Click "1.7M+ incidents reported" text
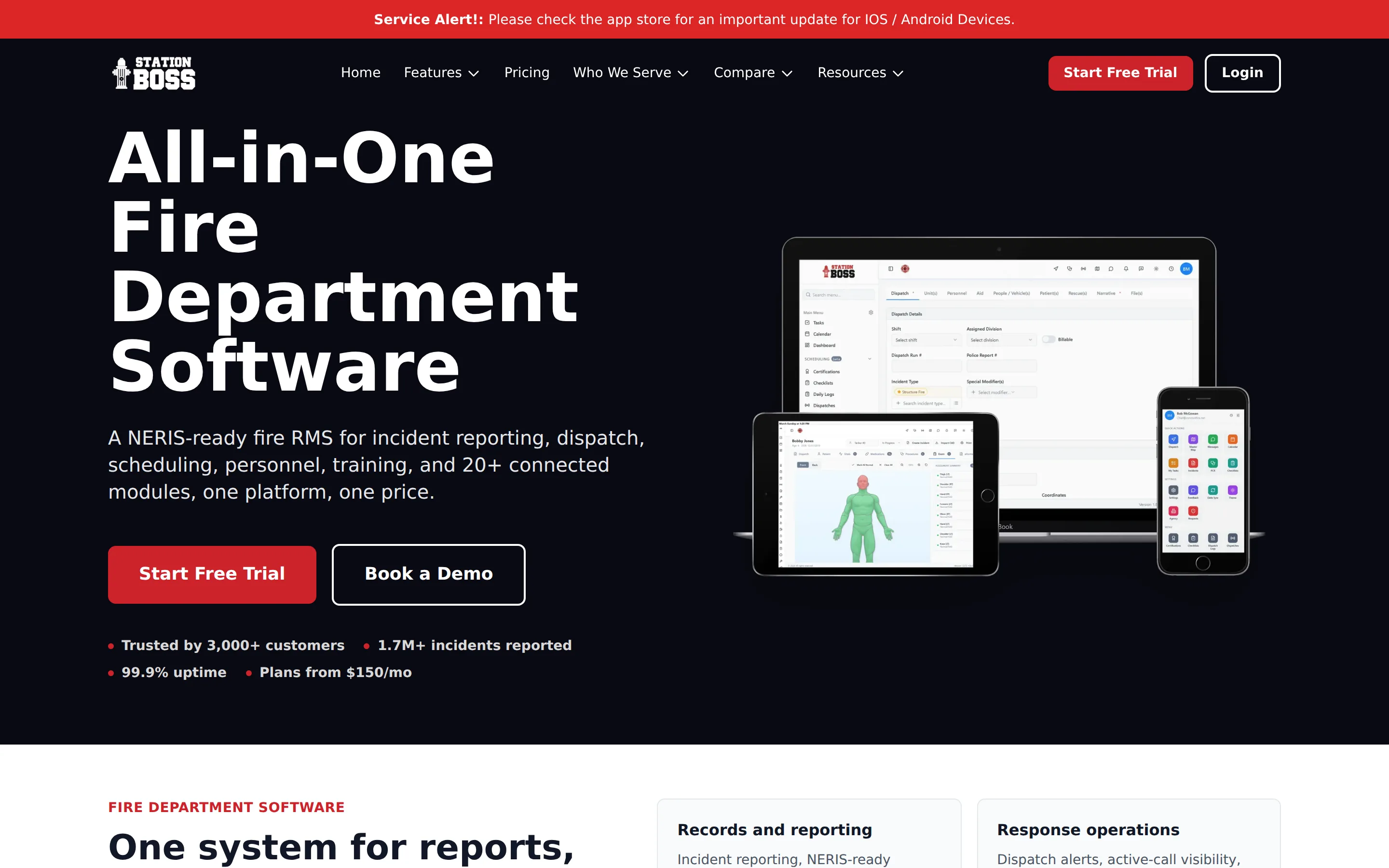1389x868 pixels. [x=475, y=645]
